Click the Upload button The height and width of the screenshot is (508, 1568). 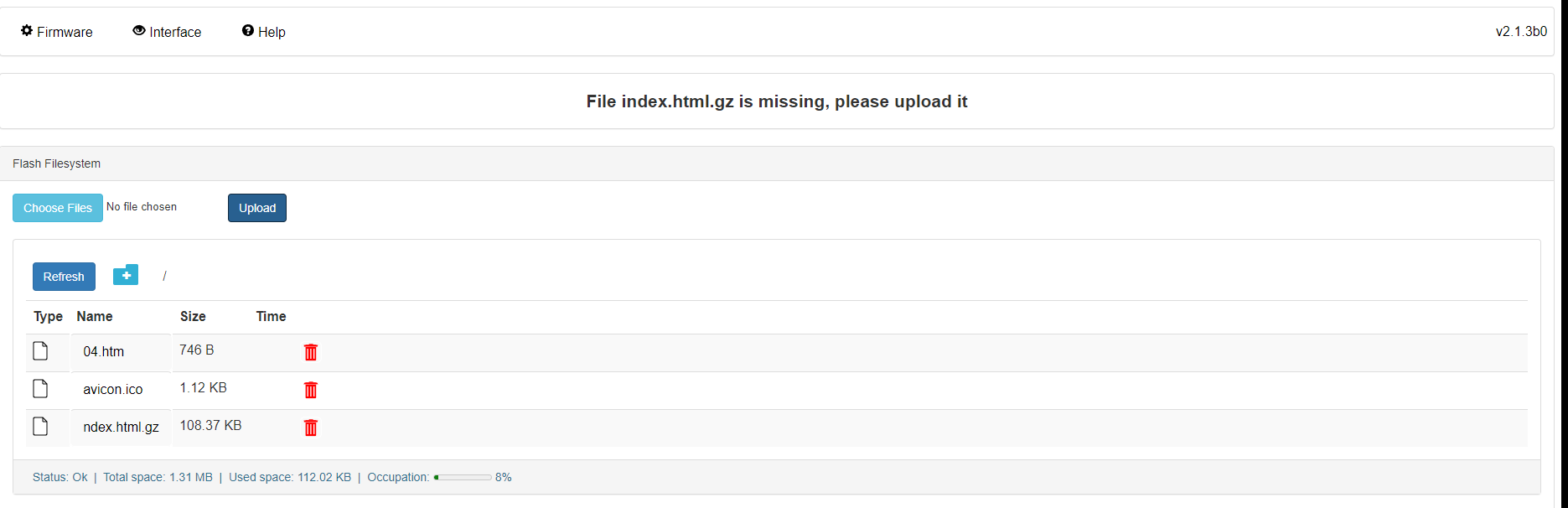(257, 208)
